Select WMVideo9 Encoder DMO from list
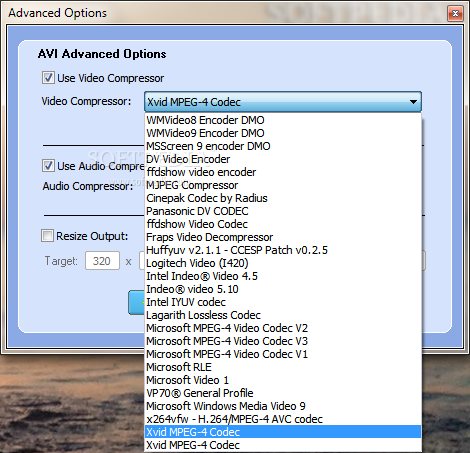 (x=283, y=133)
